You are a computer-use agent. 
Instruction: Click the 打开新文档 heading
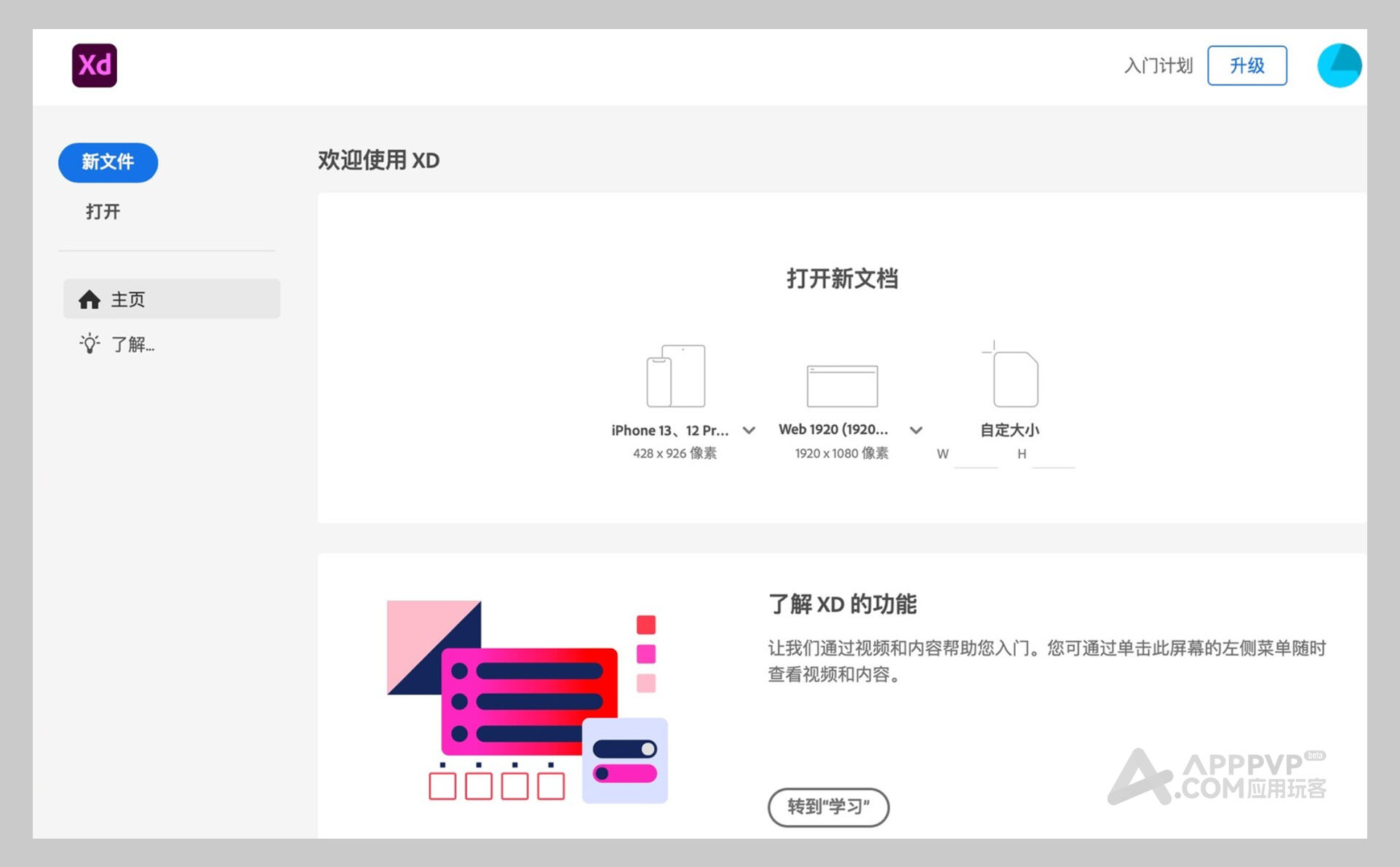point(842,279)
